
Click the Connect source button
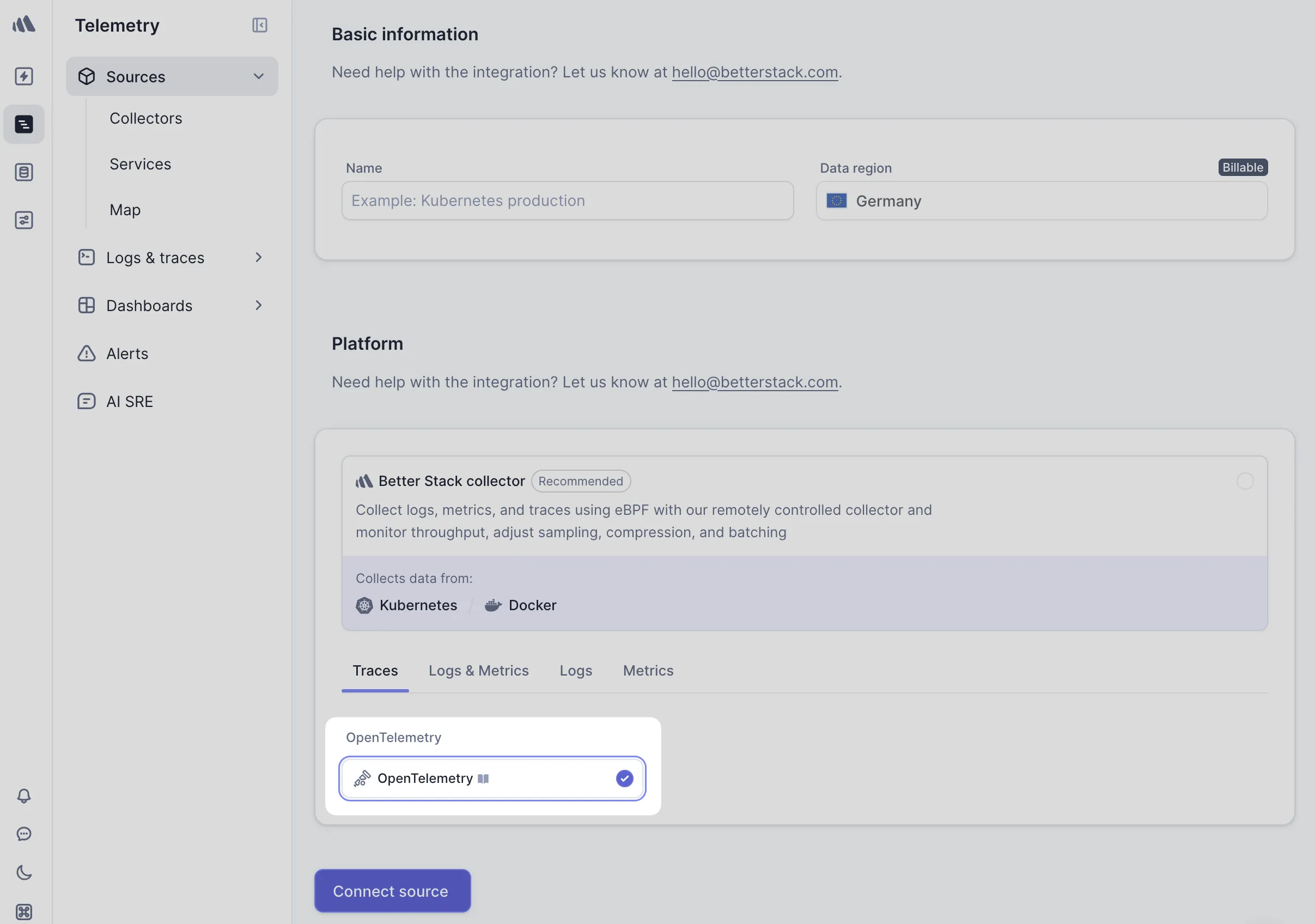pyautogui.click(x=392, y=891)
